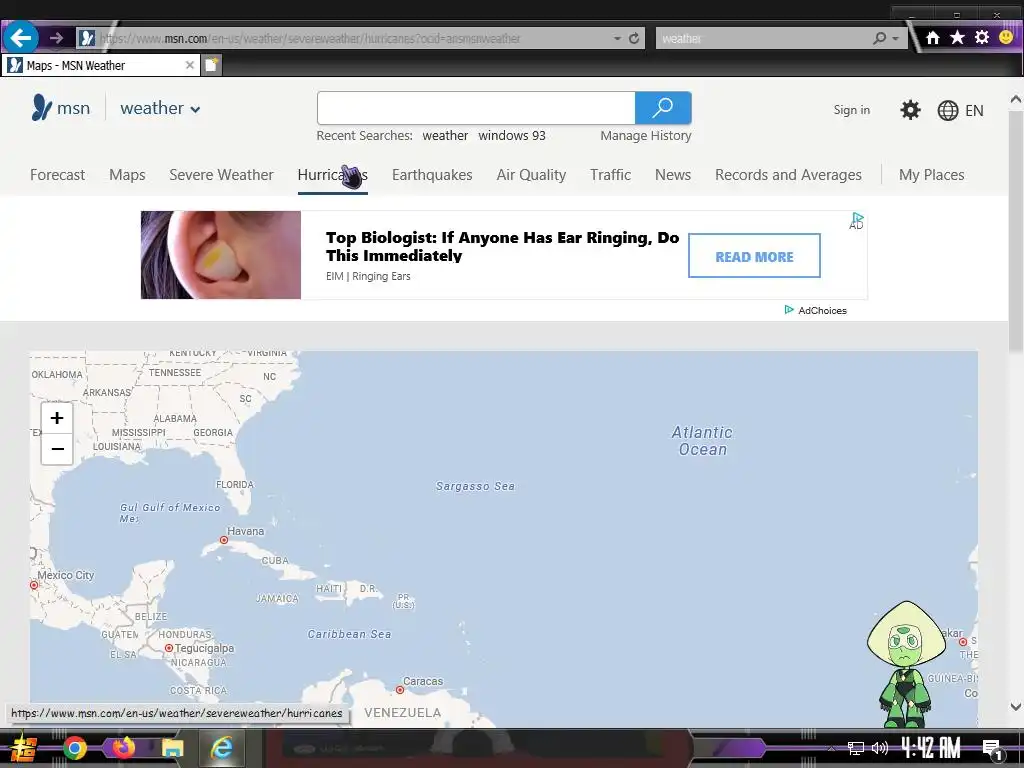Open the network tray icon
Image resolution: width=1024 pixels, height=768 pixels.
point(855,748)
